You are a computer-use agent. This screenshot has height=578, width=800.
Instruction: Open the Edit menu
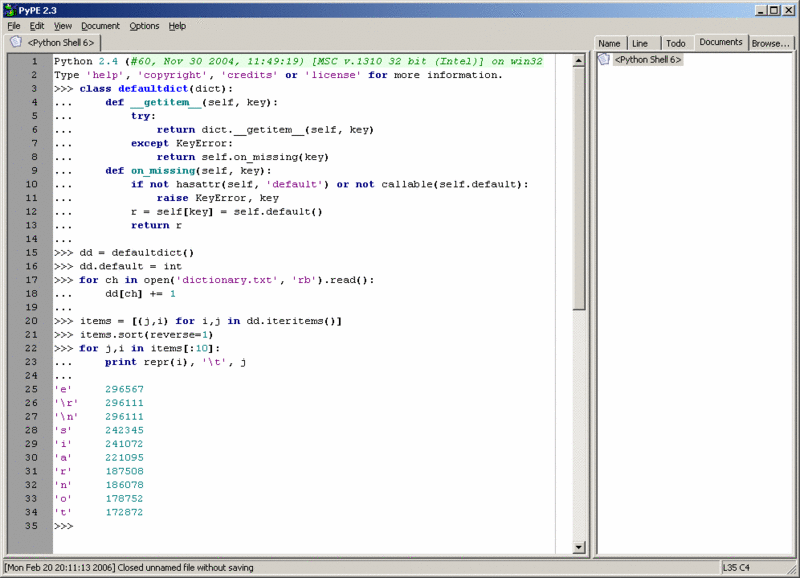click(37, 26)
